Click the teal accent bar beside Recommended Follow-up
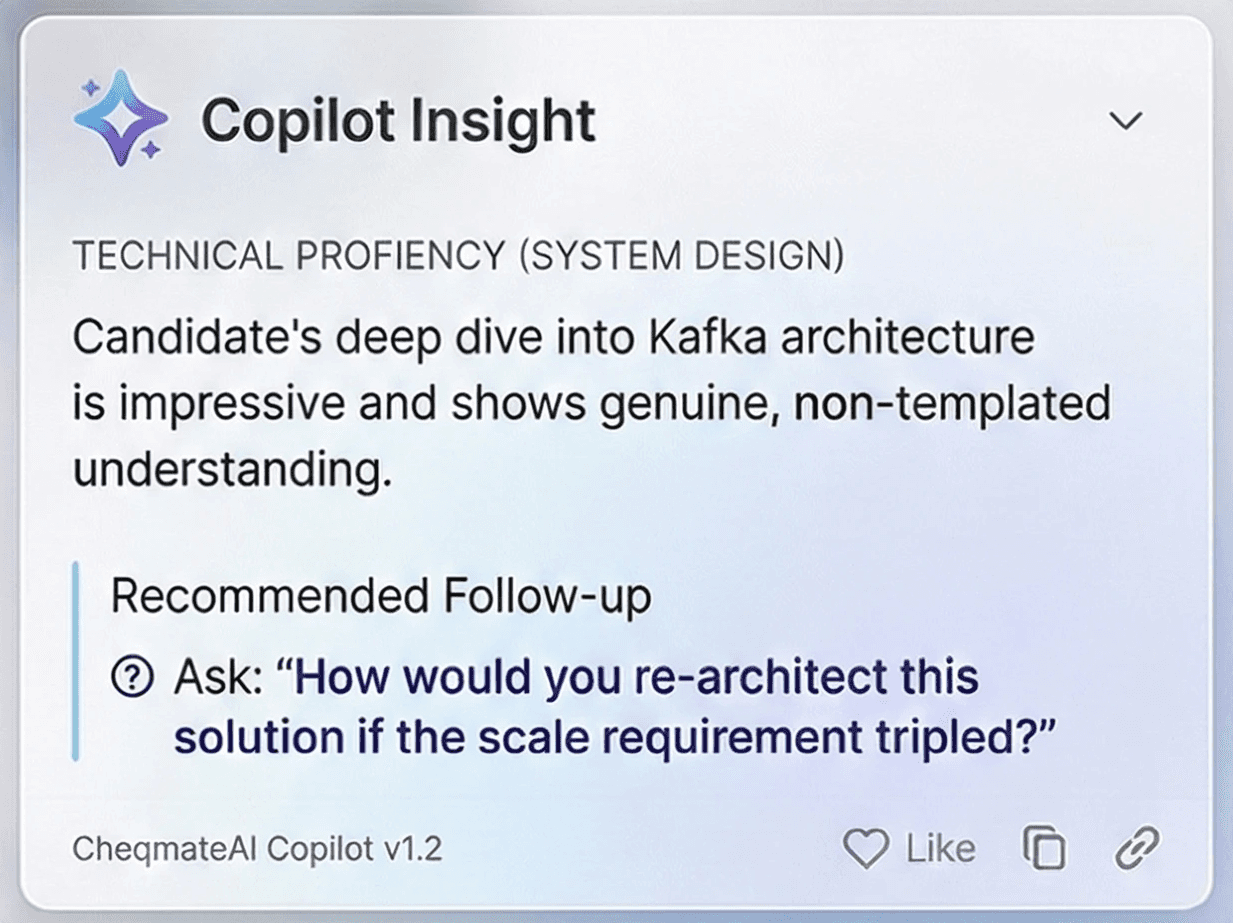 (77, 658)
